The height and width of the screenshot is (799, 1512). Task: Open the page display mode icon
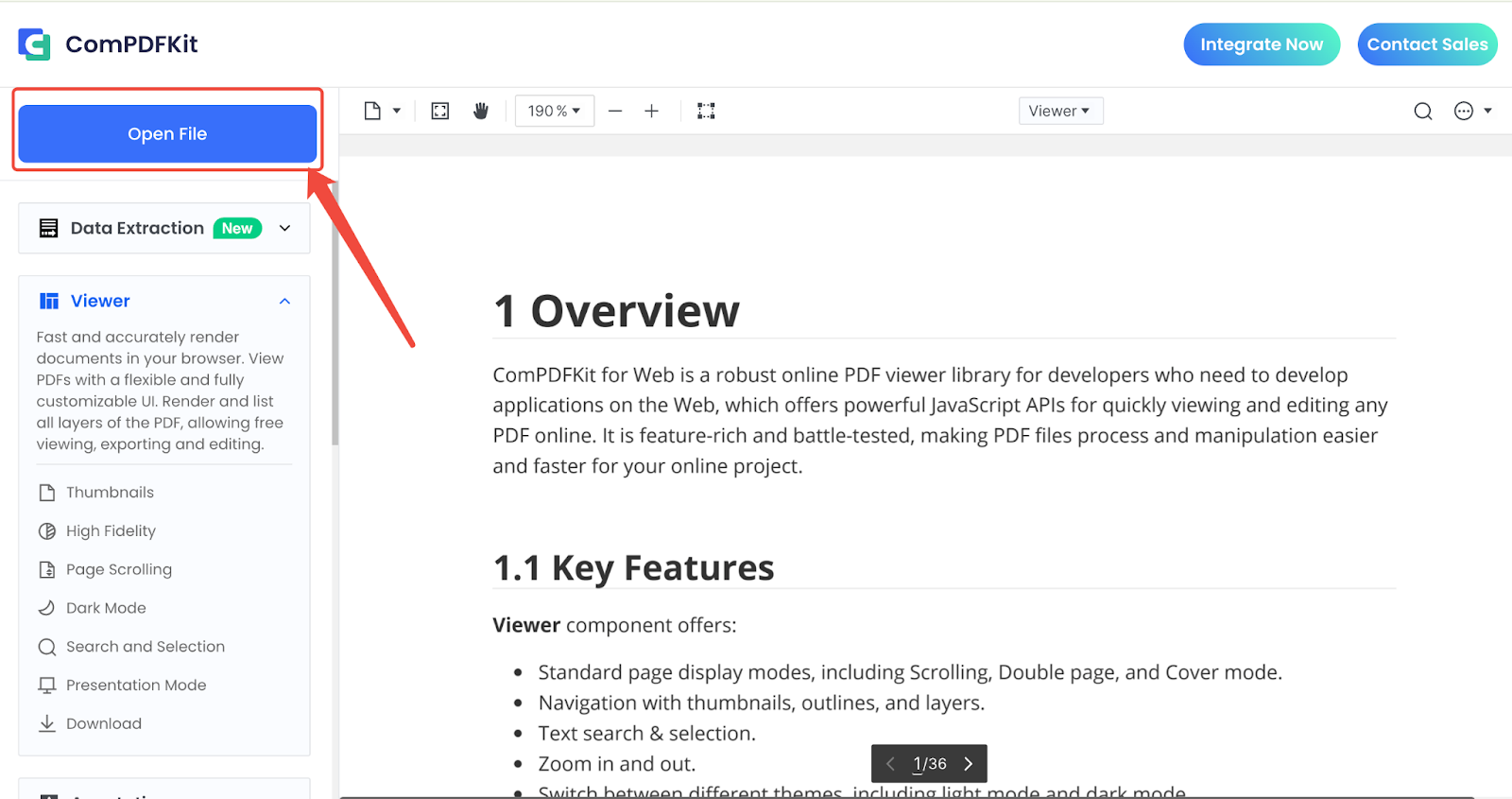click(372, 111)
